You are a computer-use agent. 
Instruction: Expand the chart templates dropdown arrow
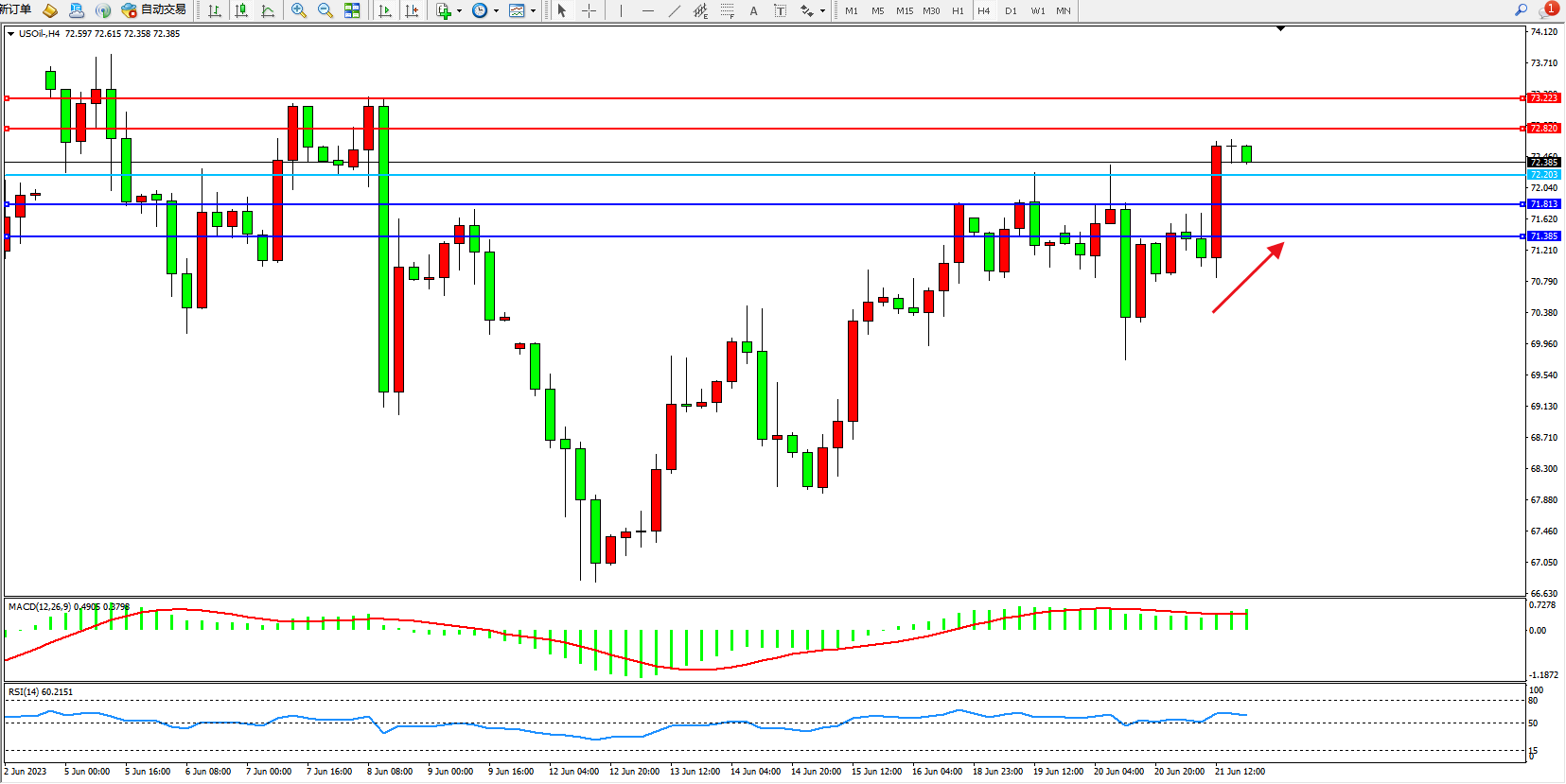click(x=533, y=11)
